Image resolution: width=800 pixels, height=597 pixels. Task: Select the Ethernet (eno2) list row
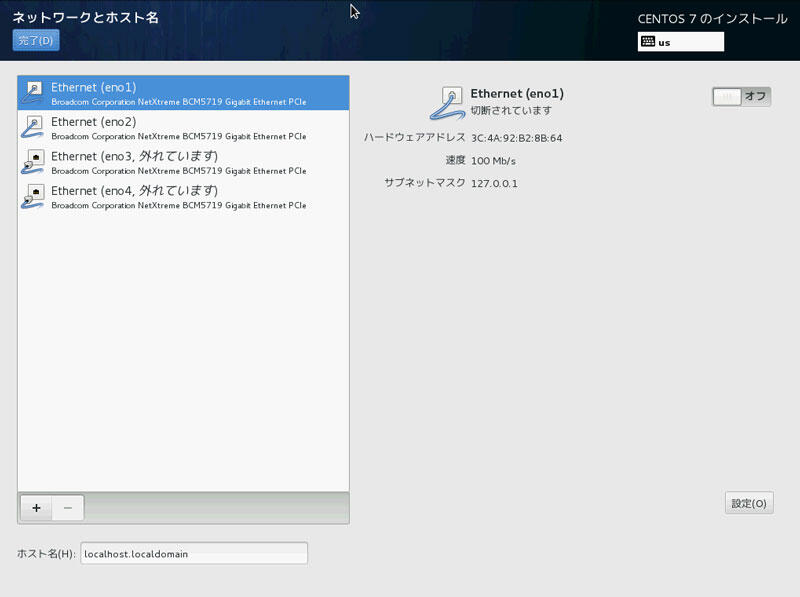click(x=183, y=128)
